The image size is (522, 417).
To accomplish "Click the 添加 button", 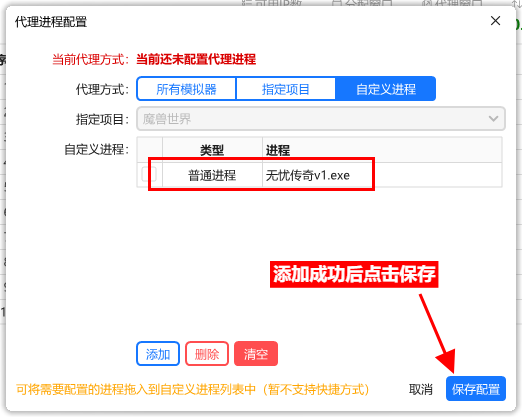I will click(x=158, y=354).
